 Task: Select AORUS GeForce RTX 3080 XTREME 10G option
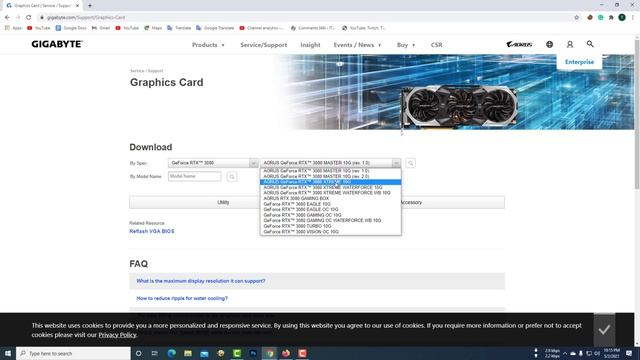[x=331, y=182]
